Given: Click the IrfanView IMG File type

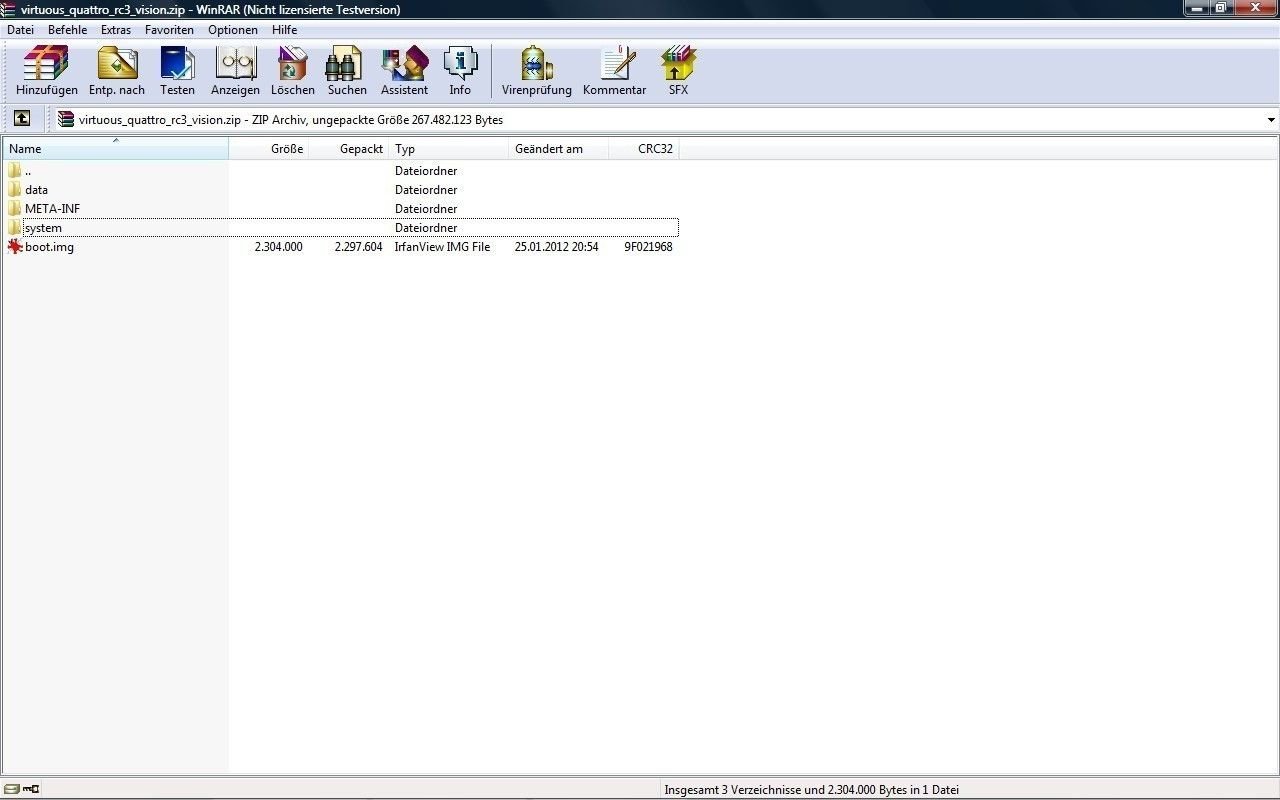Looking at the screenshot, I should click(442, 247).
